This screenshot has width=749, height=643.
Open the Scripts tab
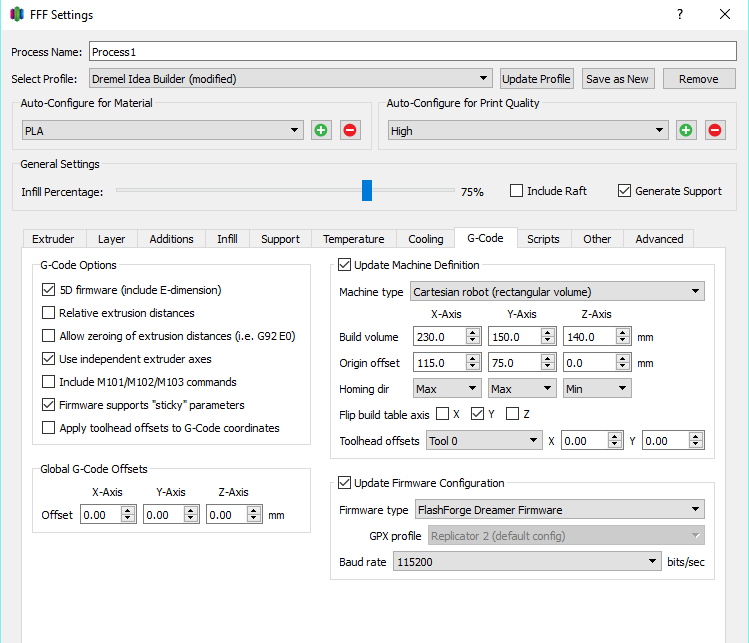pyautogui.click(x=543, y=239)
